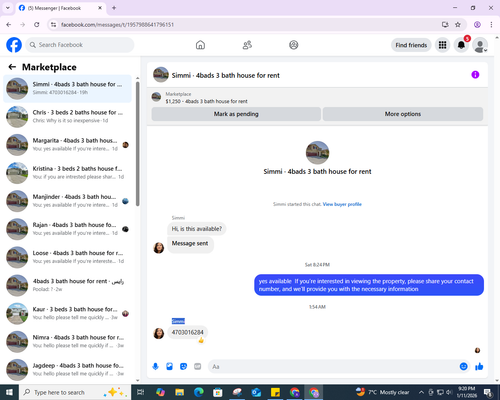Click the Find friends button
This screenshot has width=500, height=400.
411,45
